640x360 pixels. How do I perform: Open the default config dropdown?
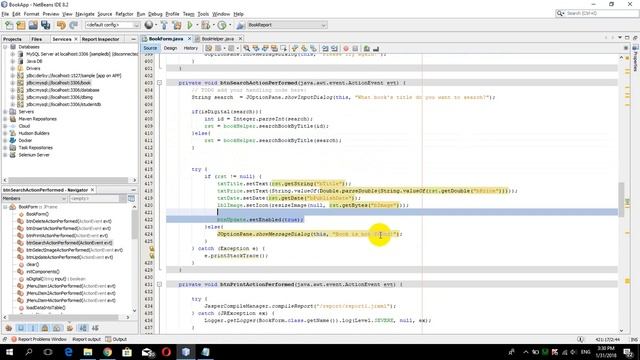(112, 25)
